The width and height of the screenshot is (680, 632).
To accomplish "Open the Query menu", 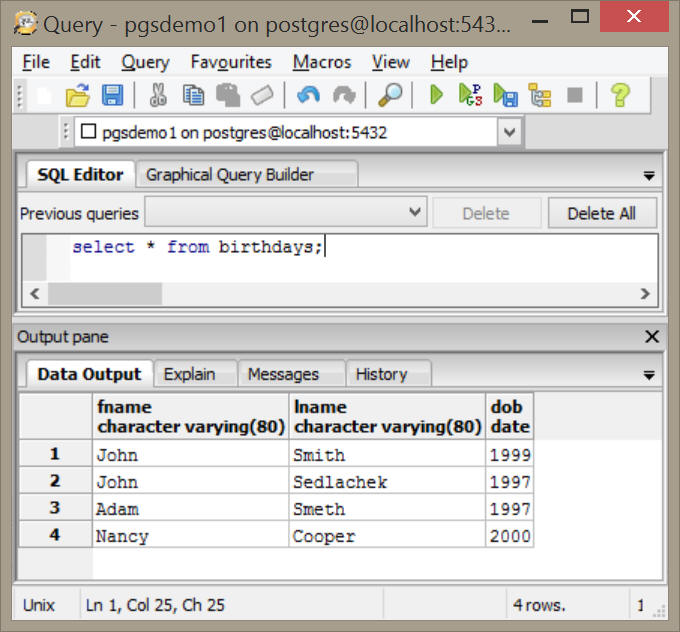I will (x=145, y=62).
